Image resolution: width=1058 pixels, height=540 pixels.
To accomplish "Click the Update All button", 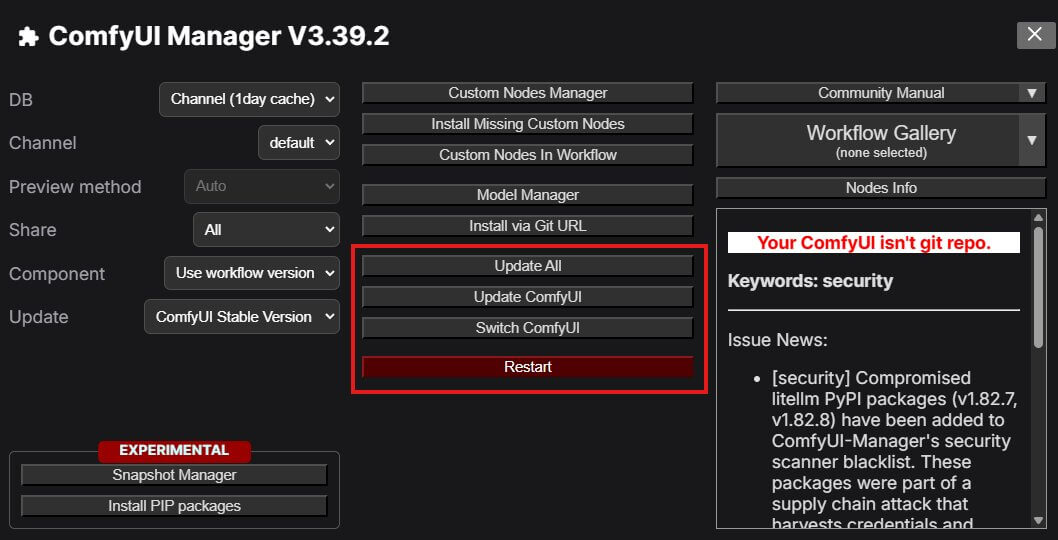I will (528, 266).
